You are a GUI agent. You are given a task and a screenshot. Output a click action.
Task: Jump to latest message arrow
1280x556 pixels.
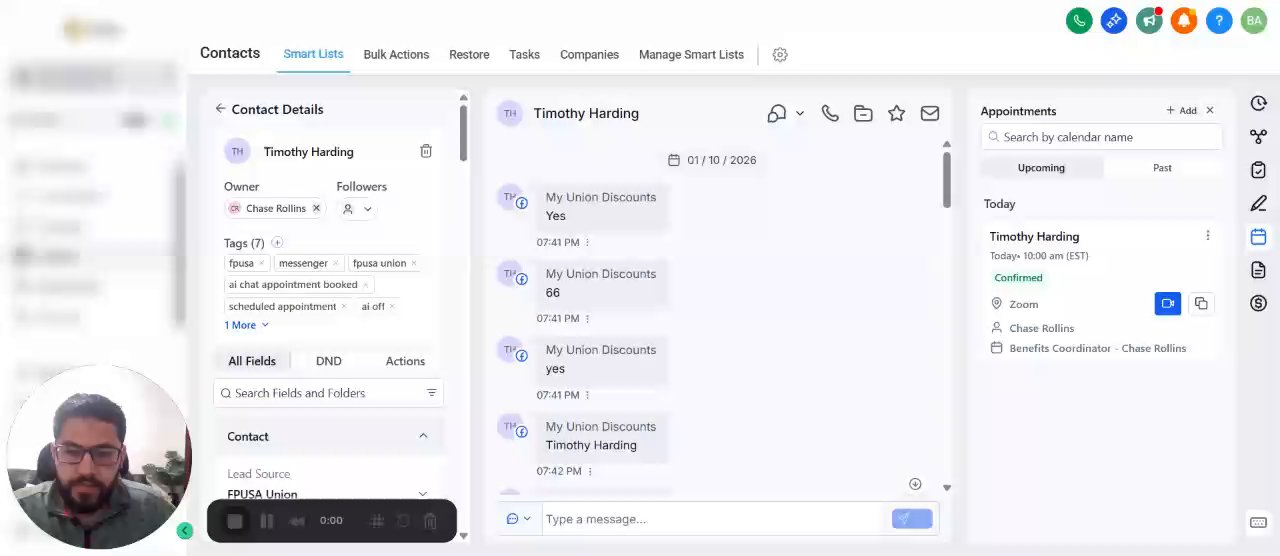(915, 484)
